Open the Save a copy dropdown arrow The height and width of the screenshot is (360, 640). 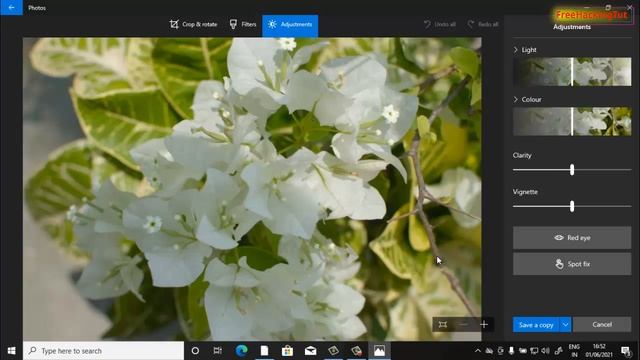pyautogui.click(x=565, y=325)
